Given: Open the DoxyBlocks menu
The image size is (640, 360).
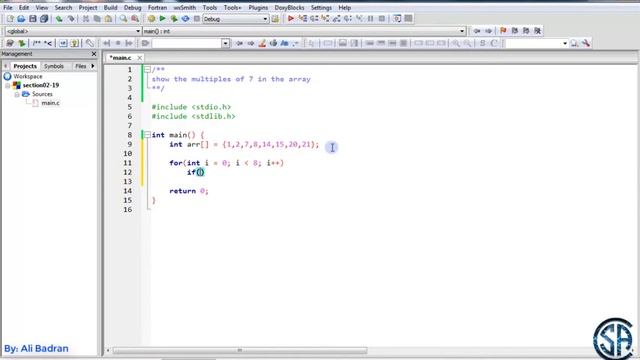Looking at the screenshot, I should coord(289,7).
